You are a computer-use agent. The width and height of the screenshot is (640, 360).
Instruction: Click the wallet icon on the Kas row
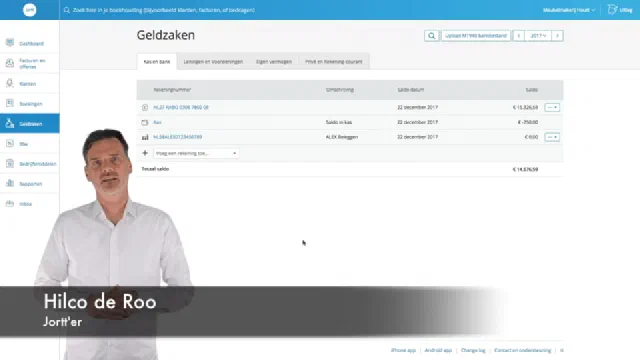click(x=145, y=122)
